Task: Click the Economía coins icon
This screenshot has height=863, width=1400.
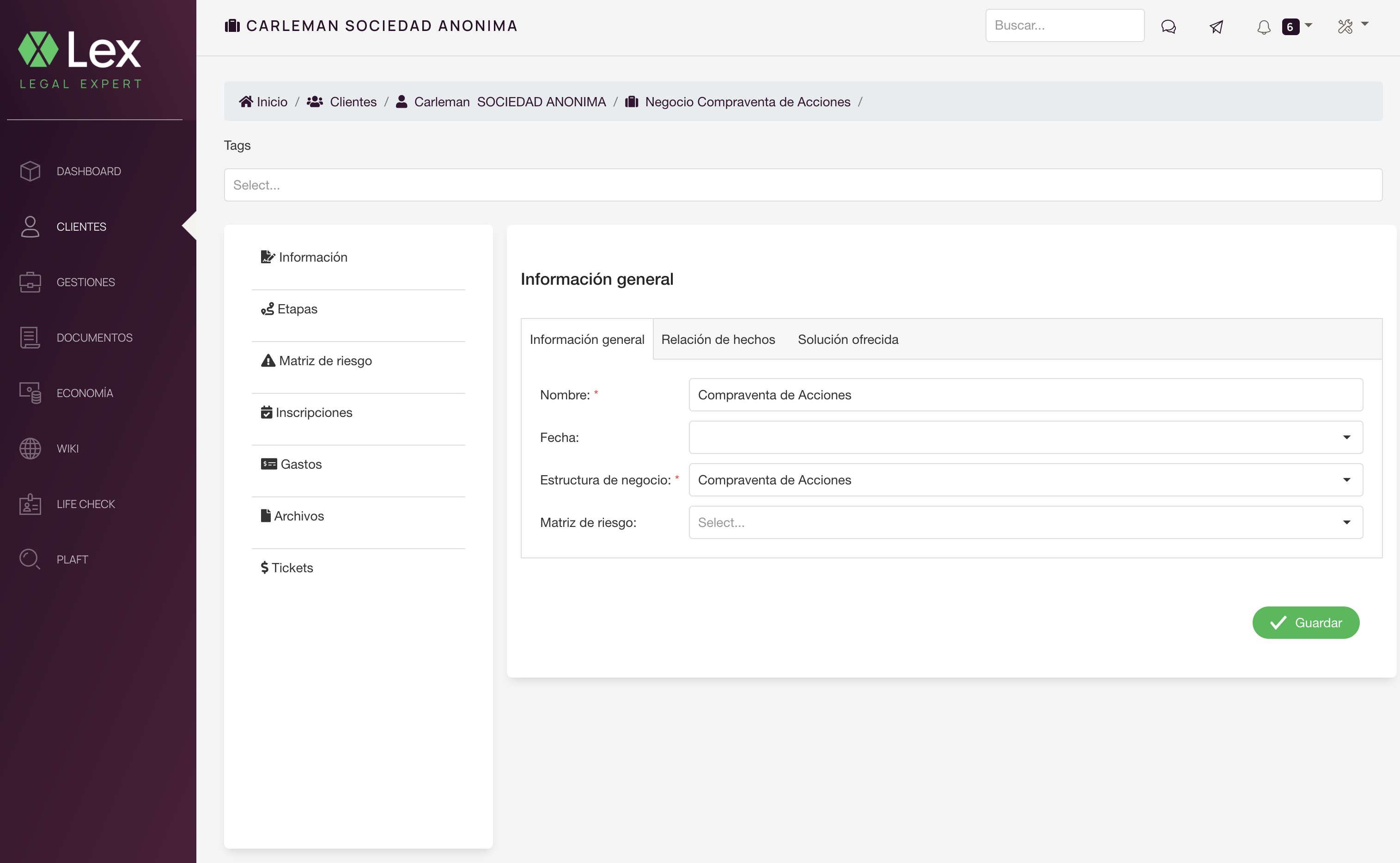Action: click(x=30, y=393)
